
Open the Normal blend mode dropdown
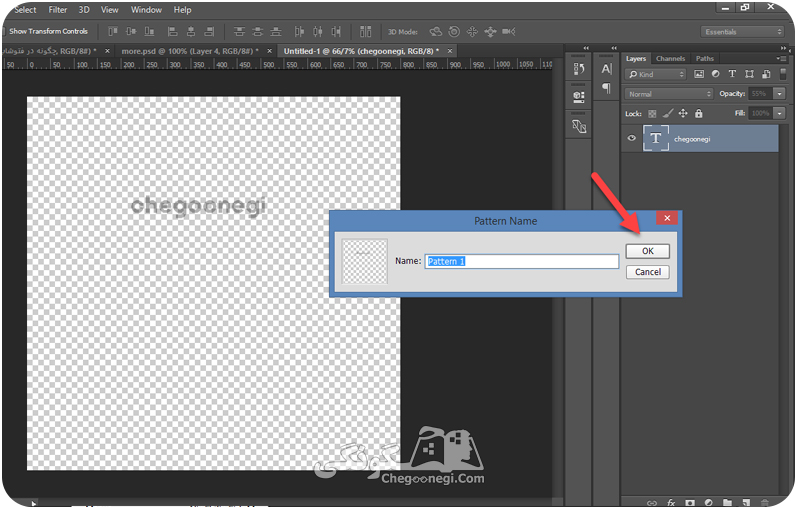coord(669,94)
